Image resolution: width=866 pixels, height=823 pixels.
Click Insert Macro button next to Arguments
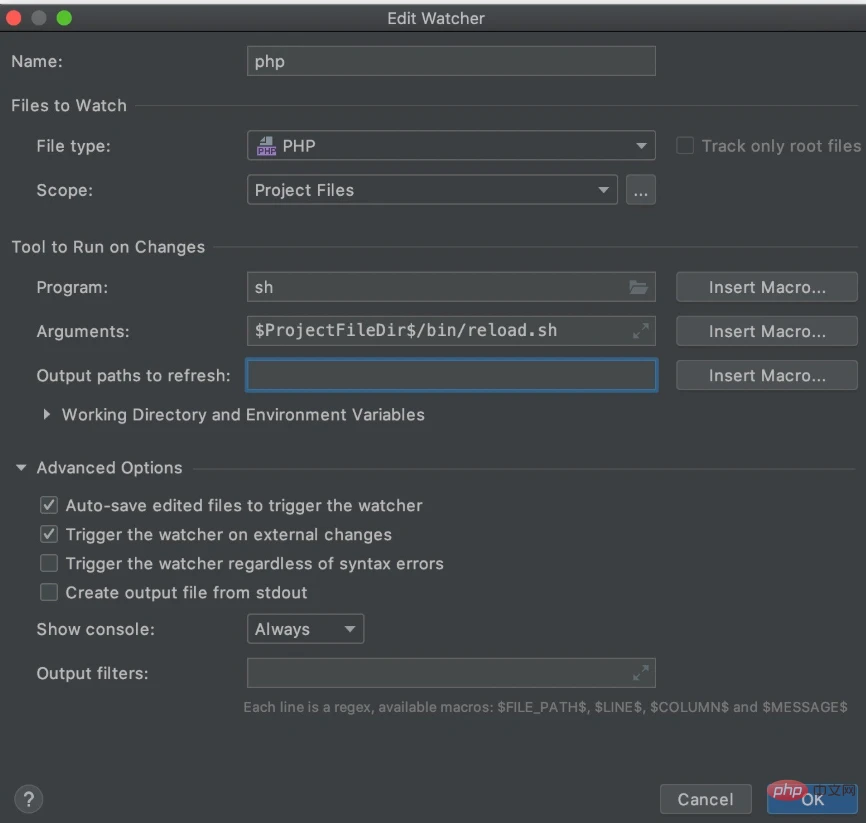(x=766, y=331)
